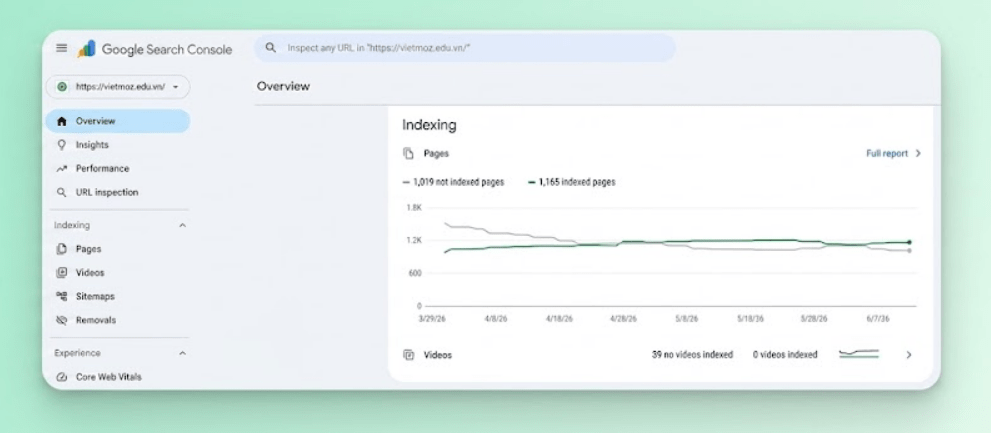The height and width of the screenshot is (433, 991).
Task: Open the hamburger navigation menu
Action: 61,48
